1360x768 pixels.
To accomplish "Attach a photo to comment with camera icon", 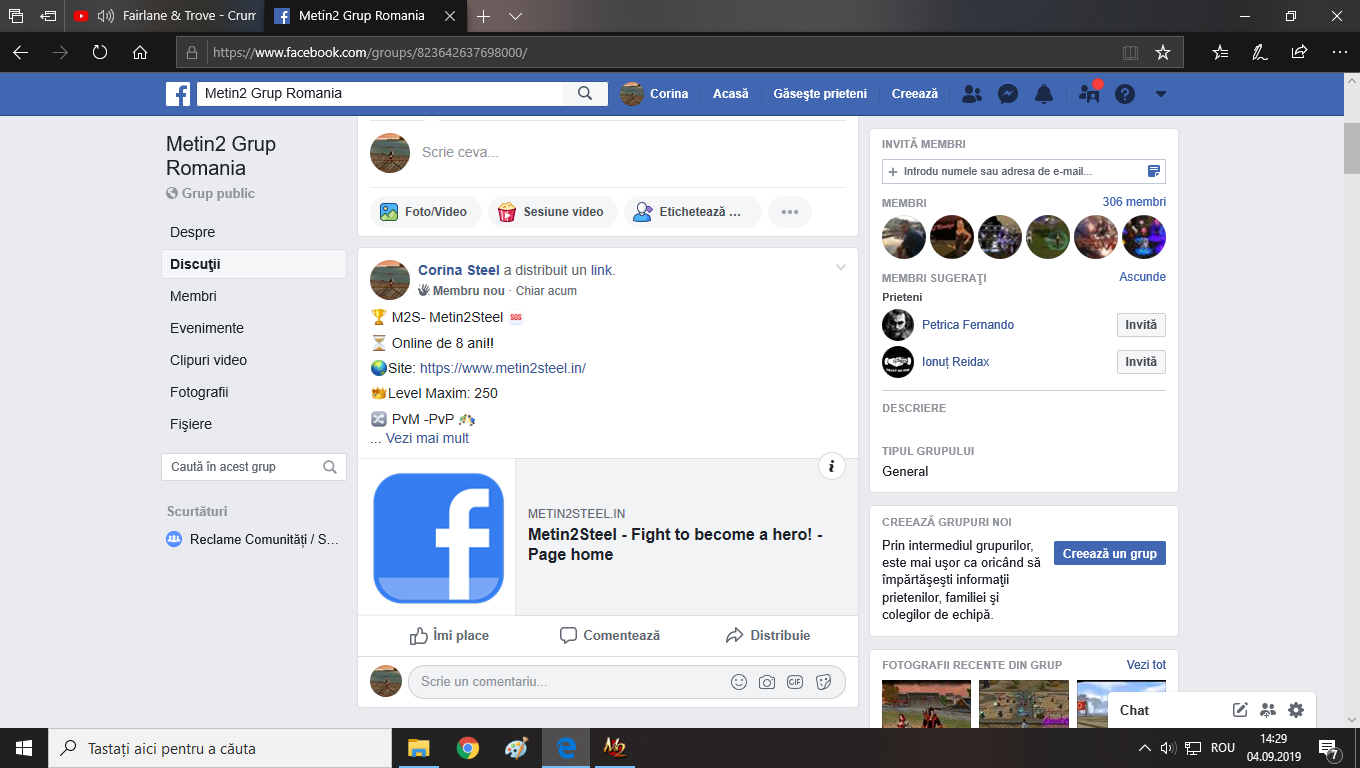I will 767,682.
